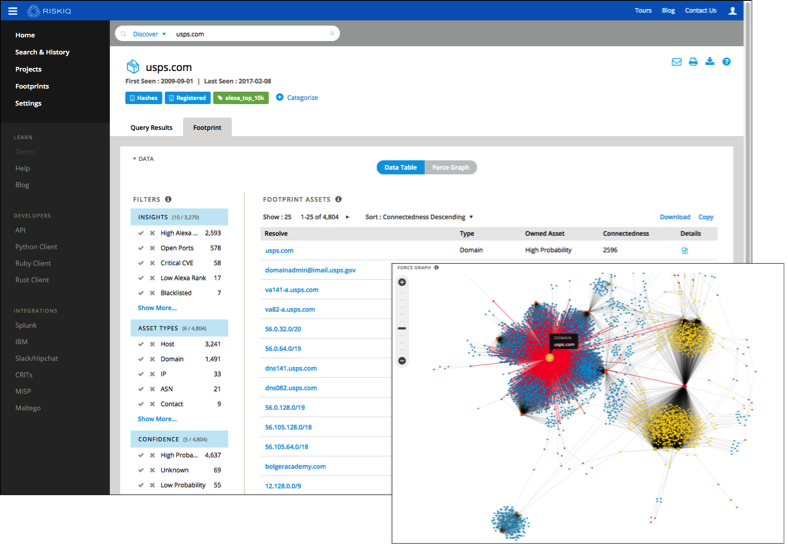Viewport: 788px width, 546px height.
Task: Open Projects in sidebar
Action: tap(28, 69)
